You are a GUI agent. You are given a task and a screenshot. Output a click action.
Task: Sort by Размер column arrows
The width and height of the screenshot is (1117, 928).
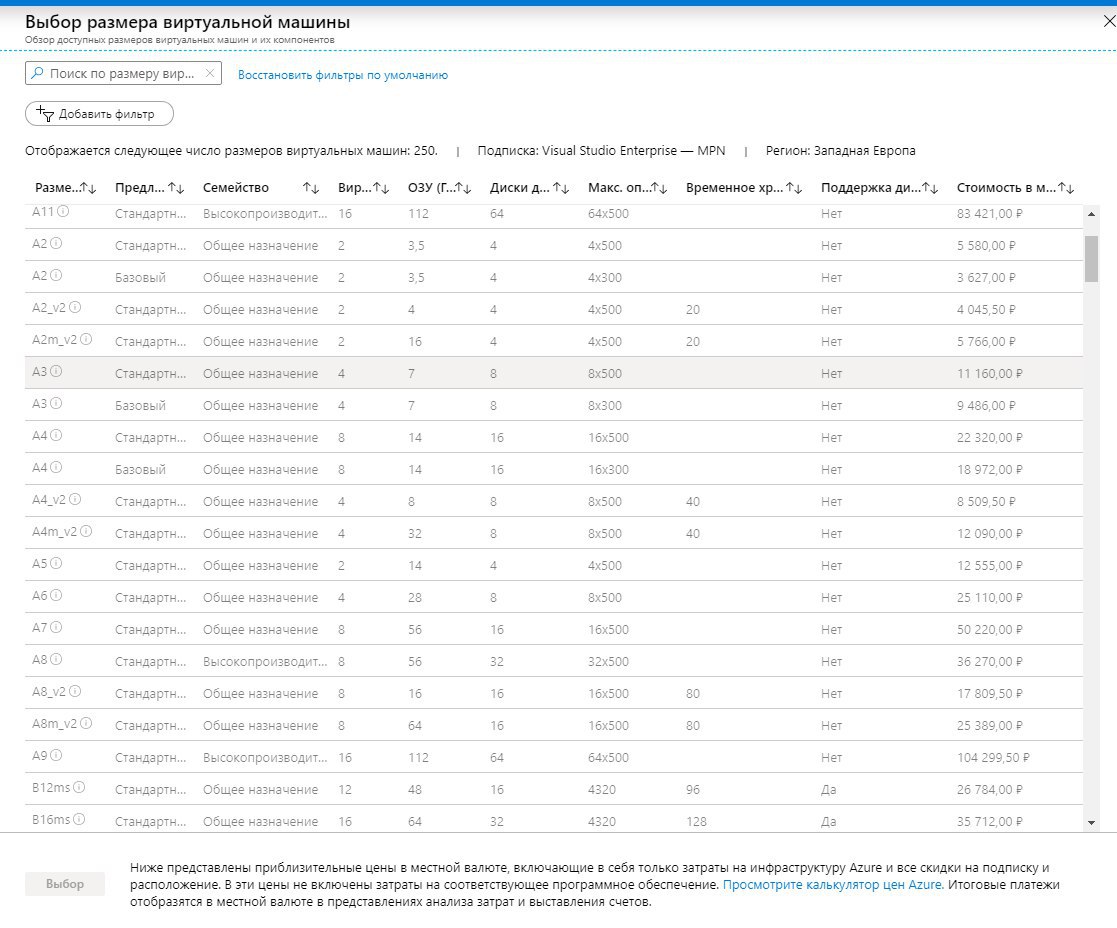[x=88, y=188]
